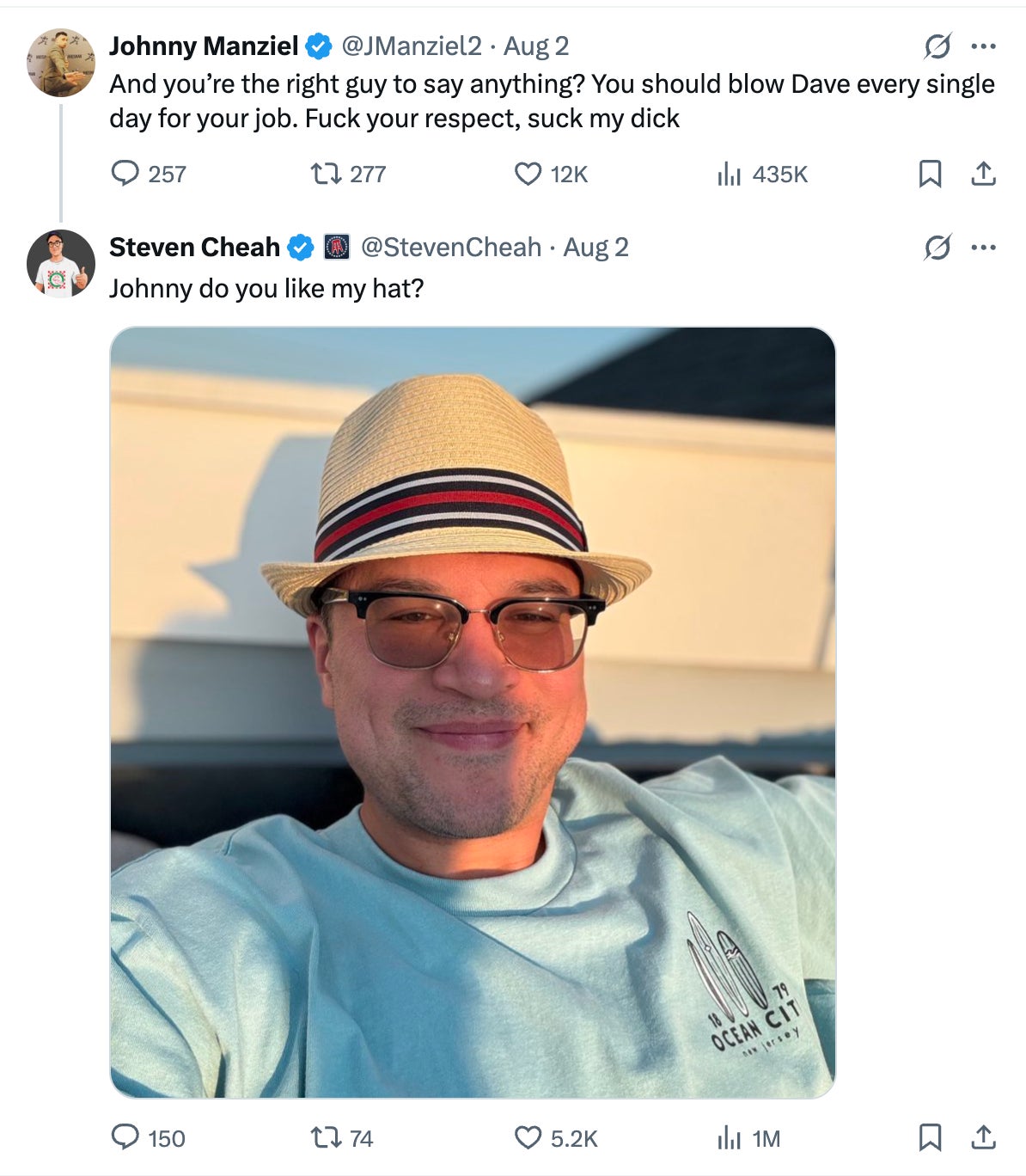View analytics on Steven Cheah's tweet
This screenshot has width=1026, height=1176.
[729, 1138]
